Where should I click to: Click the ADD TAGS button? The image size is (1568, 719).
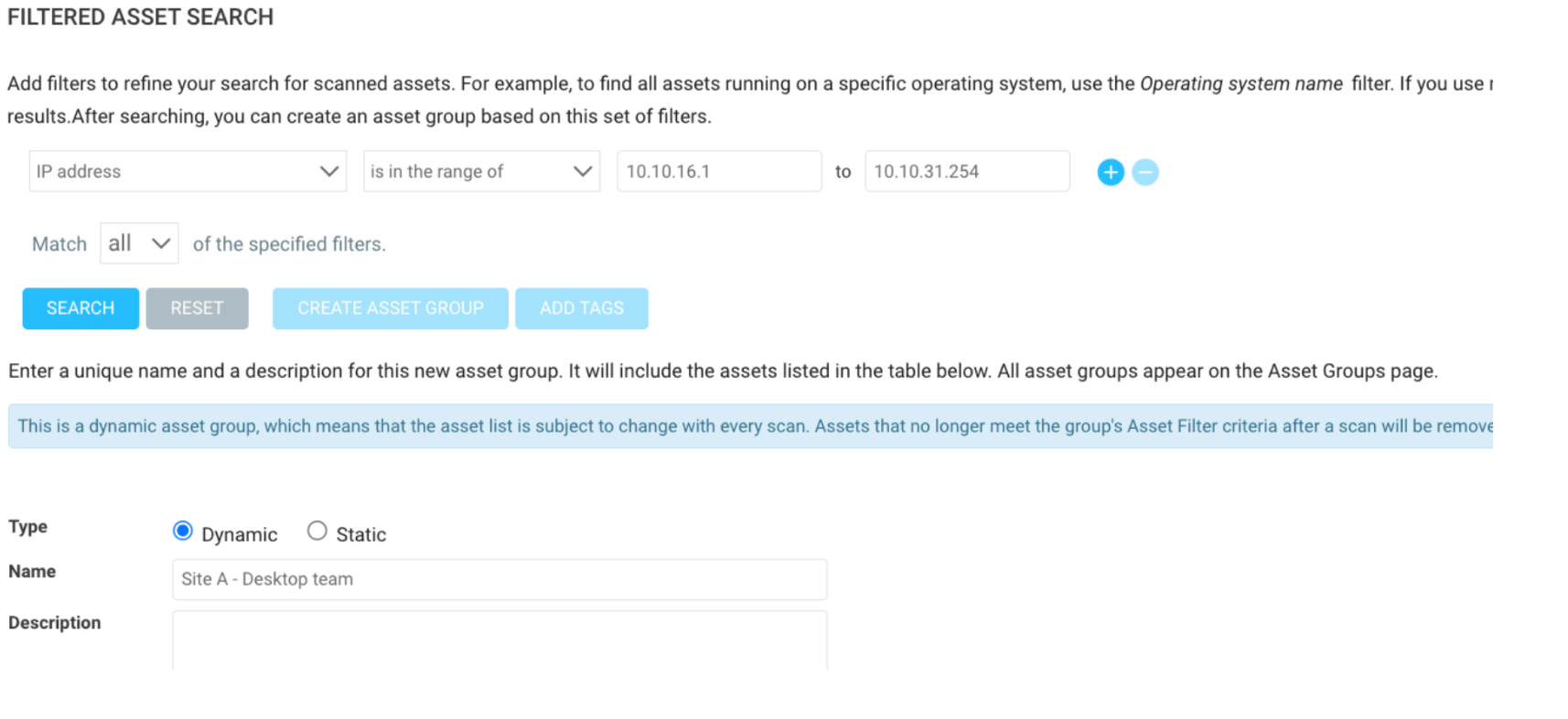tap(581, 308)
